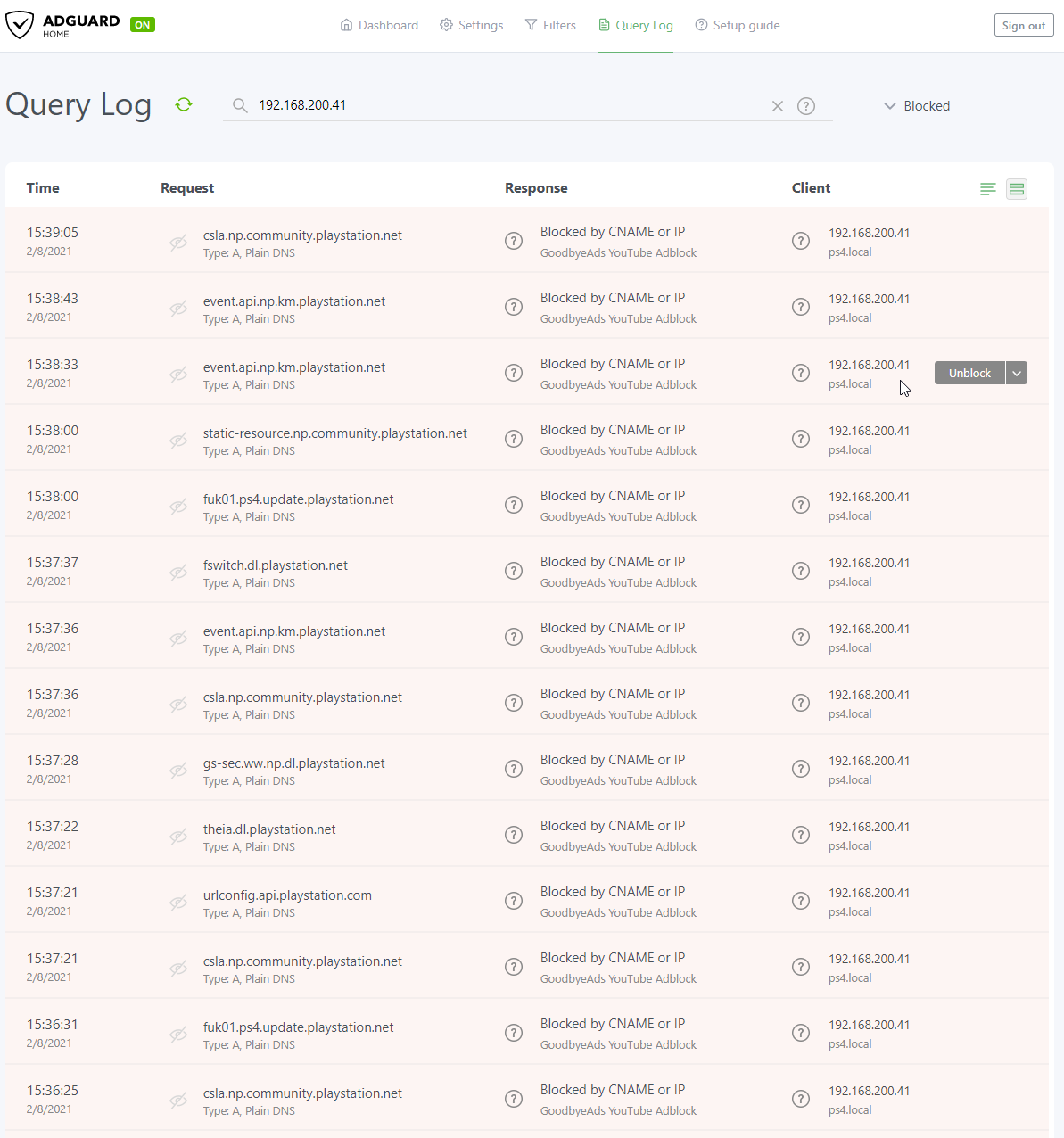
Task: Click the Query Log page heading
Action: click(78, 105)
